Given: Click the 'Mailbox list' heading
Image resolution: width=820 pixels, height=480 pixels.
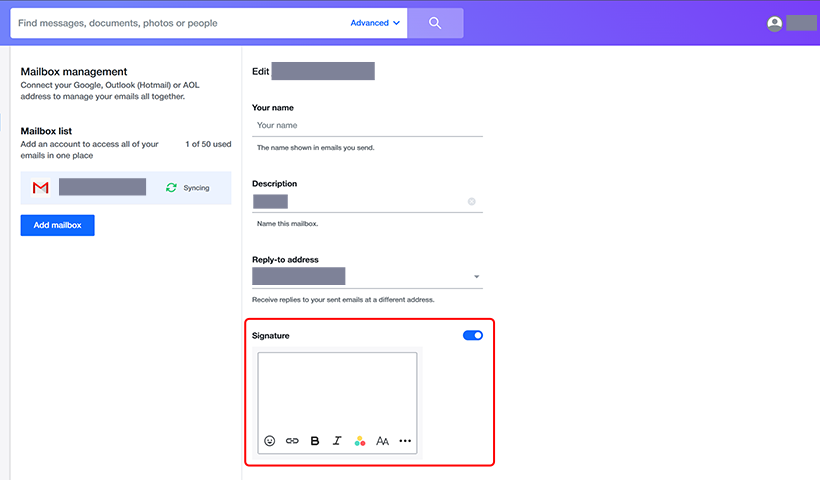Looking at the screenshot, I should [x=46, y=131].
